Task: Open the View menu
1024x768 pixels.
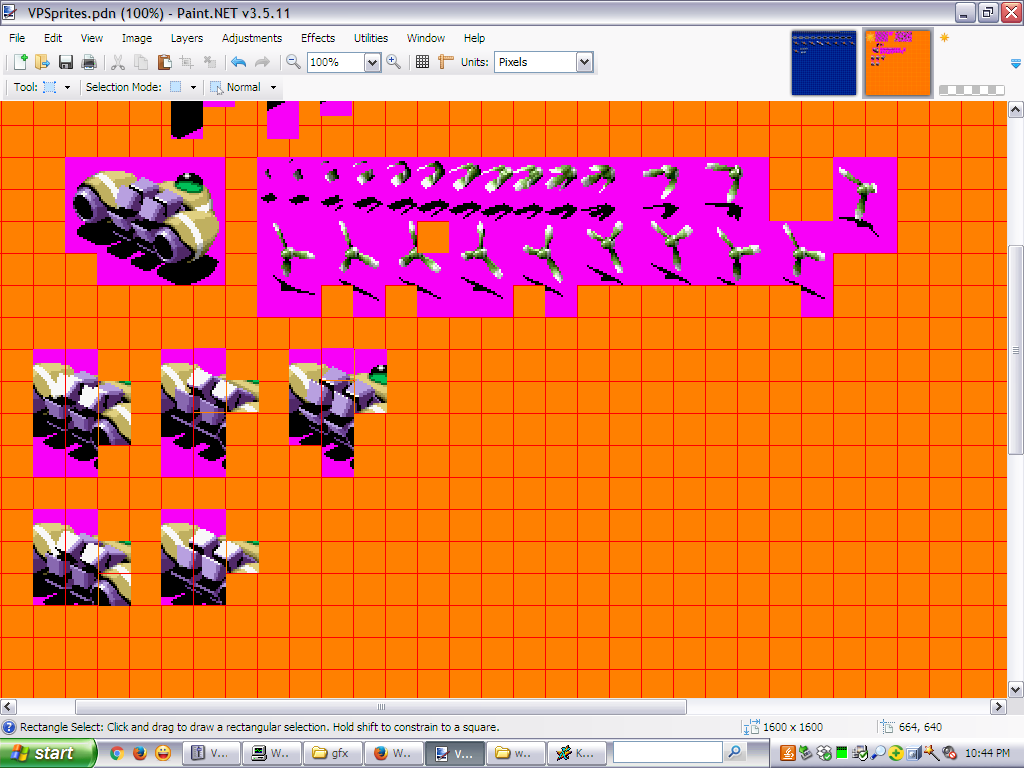Action: pyautogui.click(x=91, y=38)
